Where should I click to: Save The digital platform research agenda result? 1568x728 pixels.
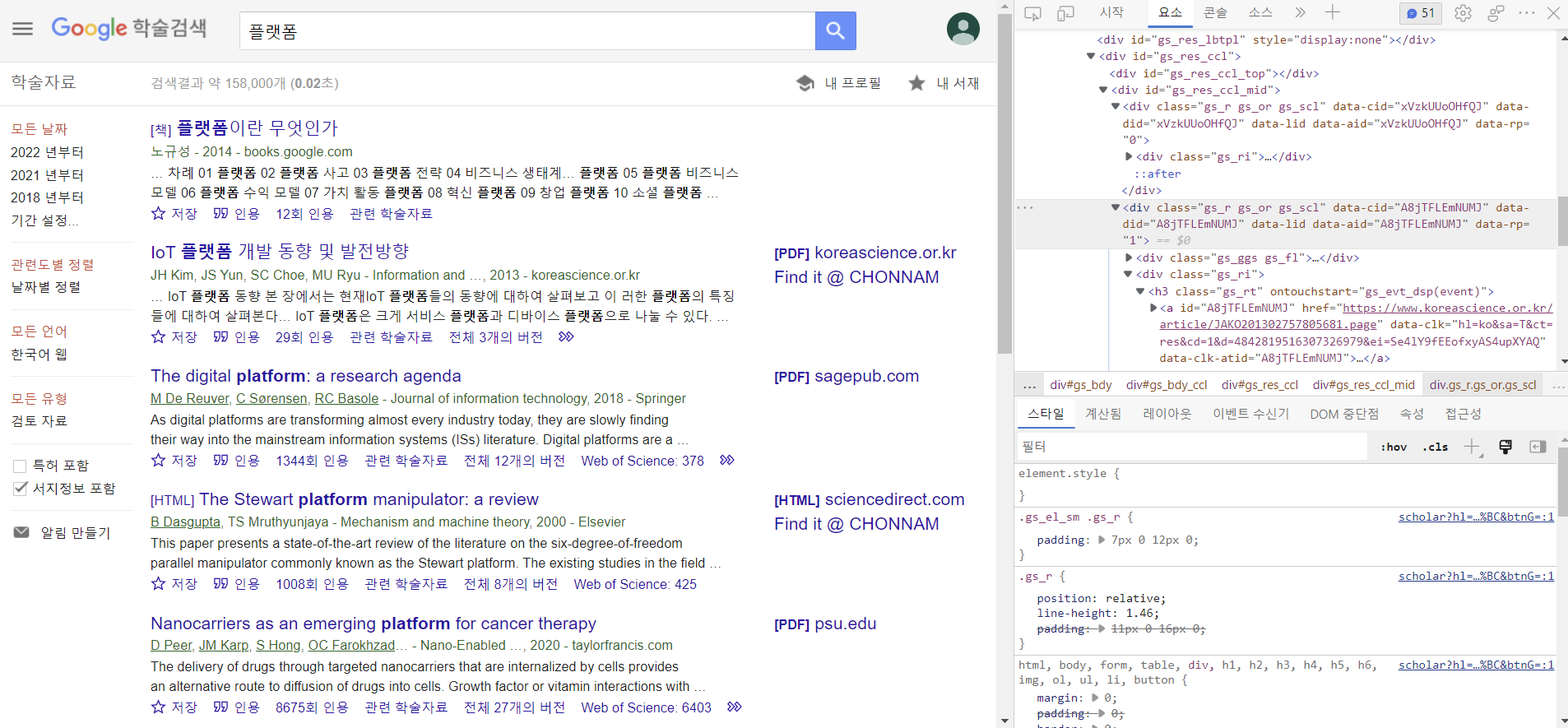pos(174,461)
